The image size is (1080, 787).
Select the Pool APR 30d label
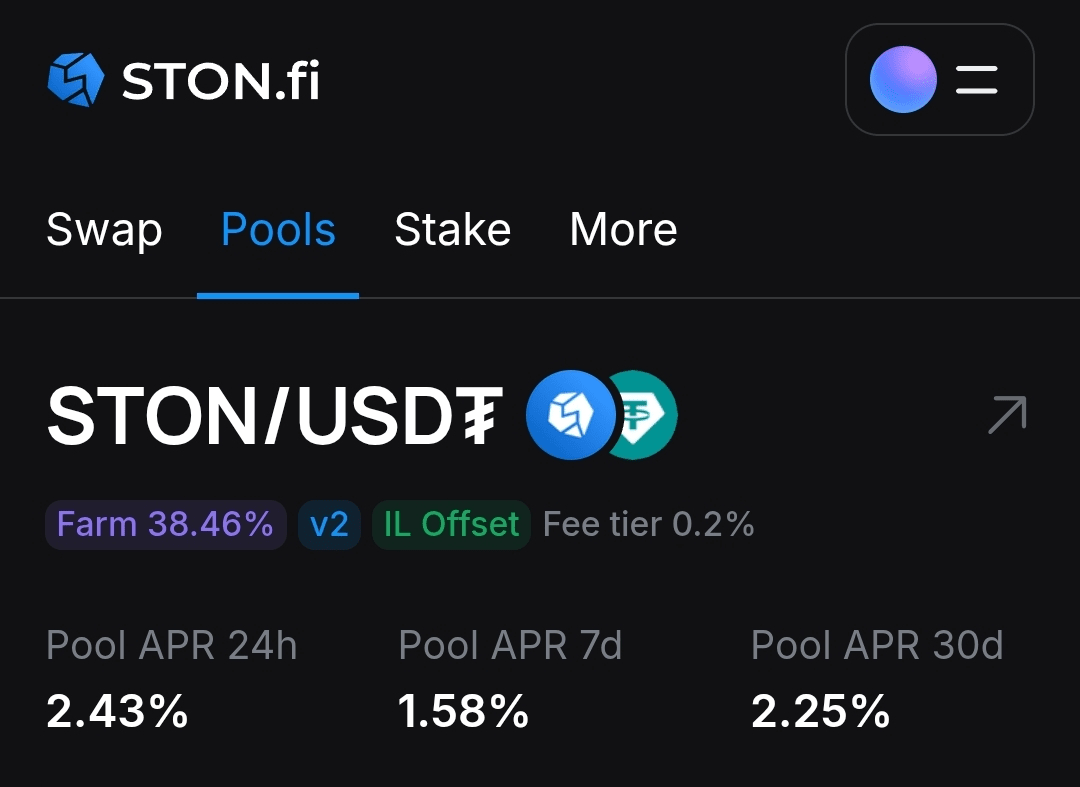[877, 646]
